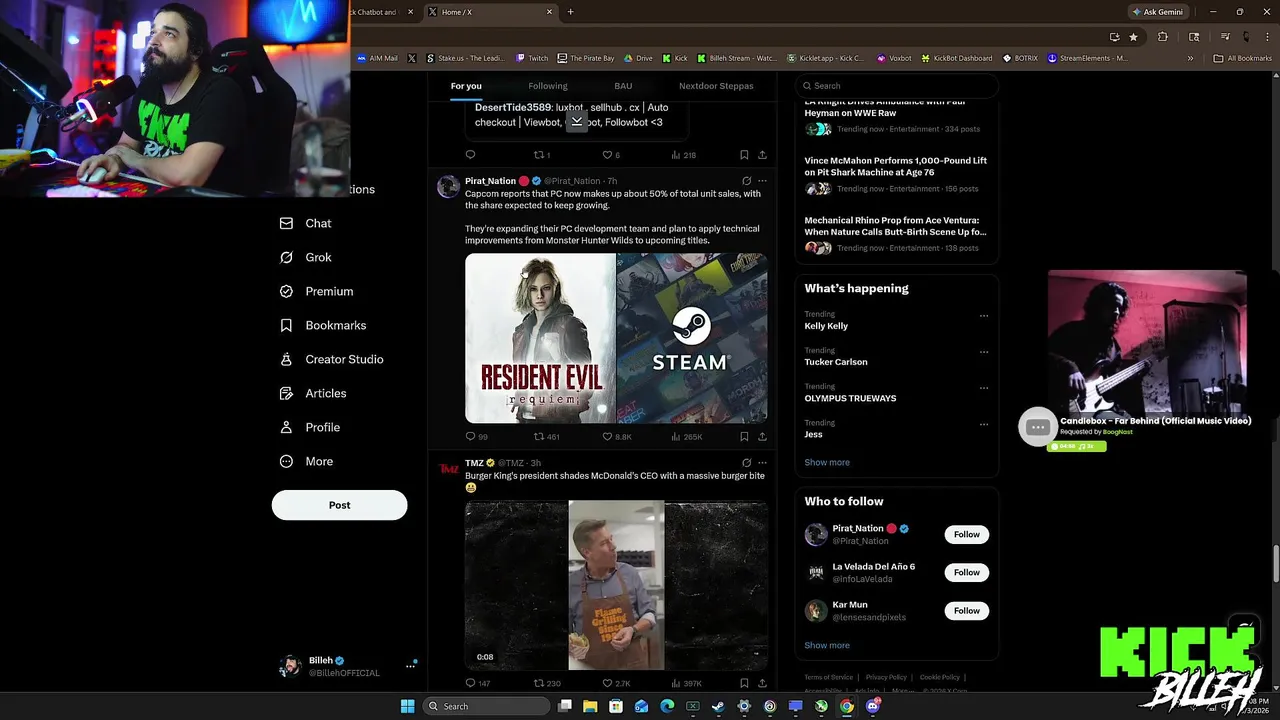Open Articles in the sidebar

313,393
